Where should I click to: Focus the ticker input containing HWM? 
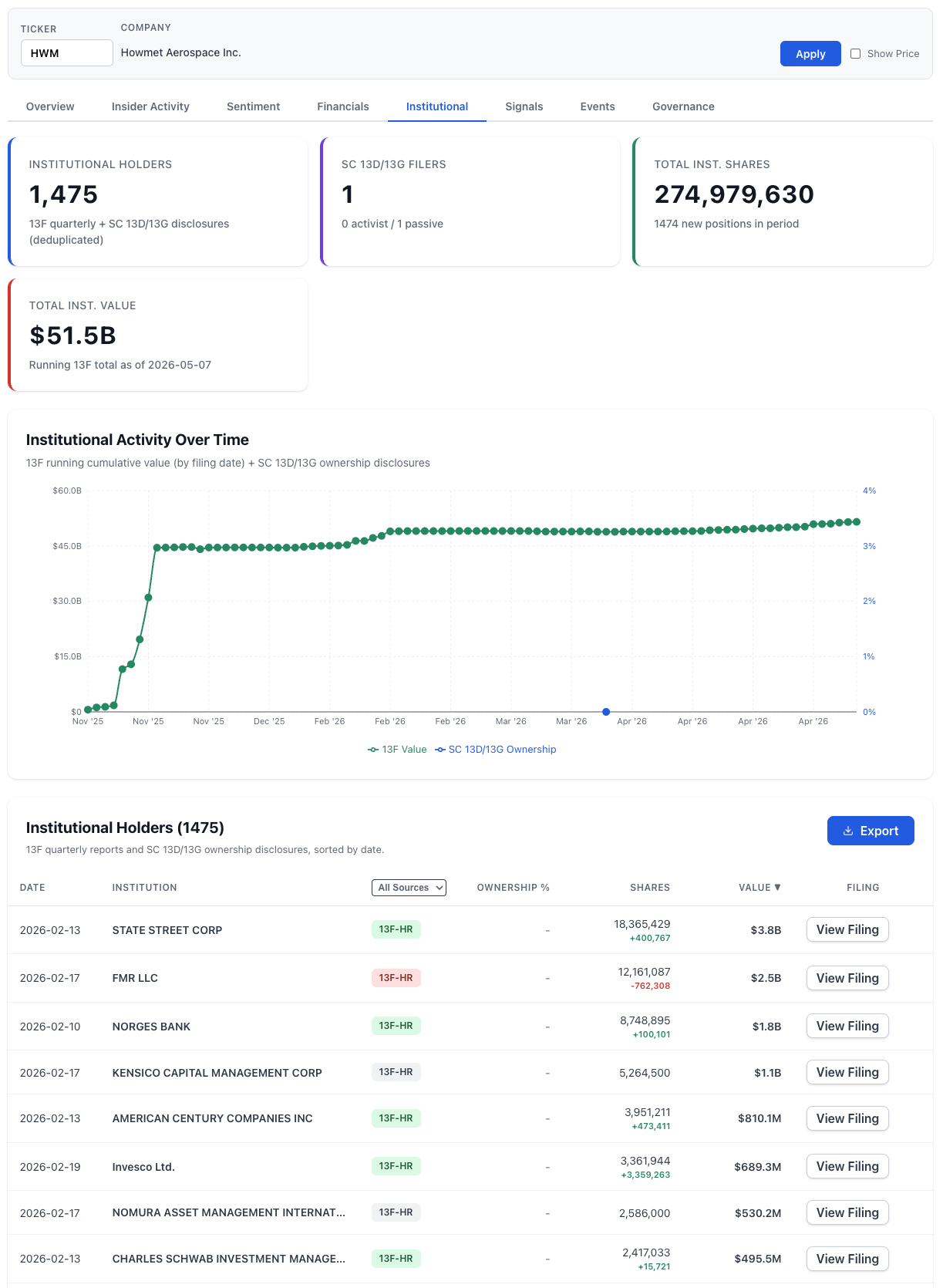click(67, 53)
